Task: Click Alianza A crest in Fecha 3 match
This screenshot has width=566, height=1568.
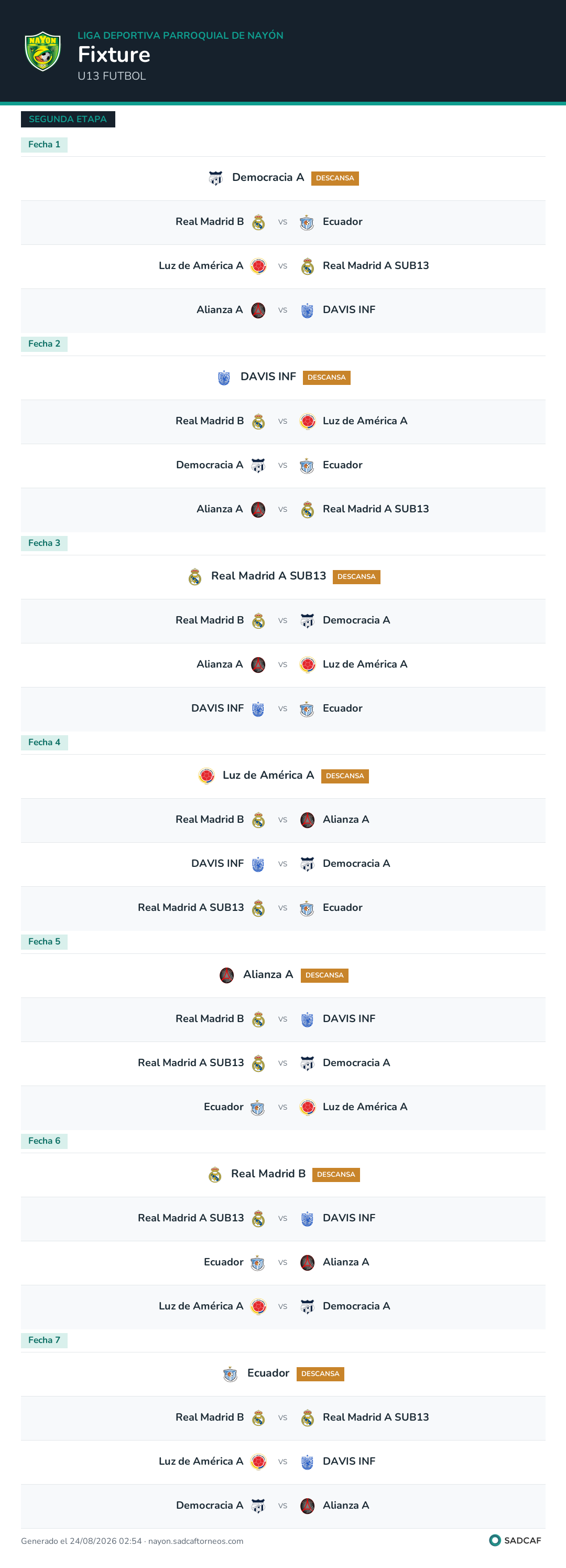Action: [x=259, y=665]
